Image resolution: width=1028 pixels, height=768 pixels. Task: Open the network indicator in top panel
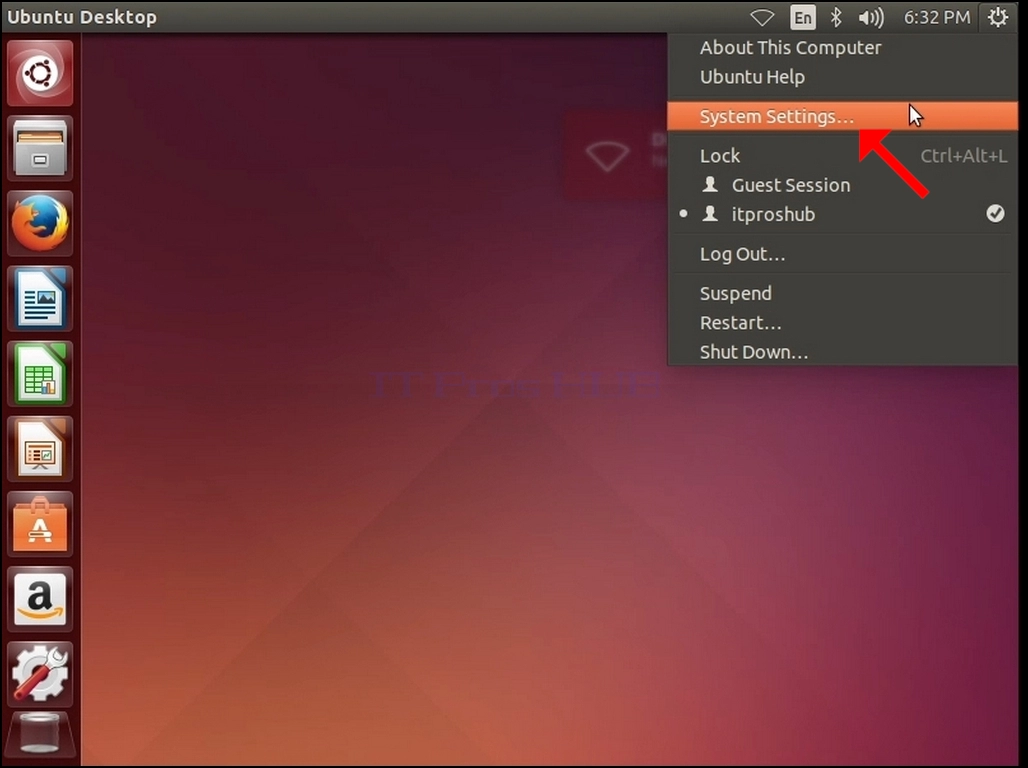[x=762, y=17]
